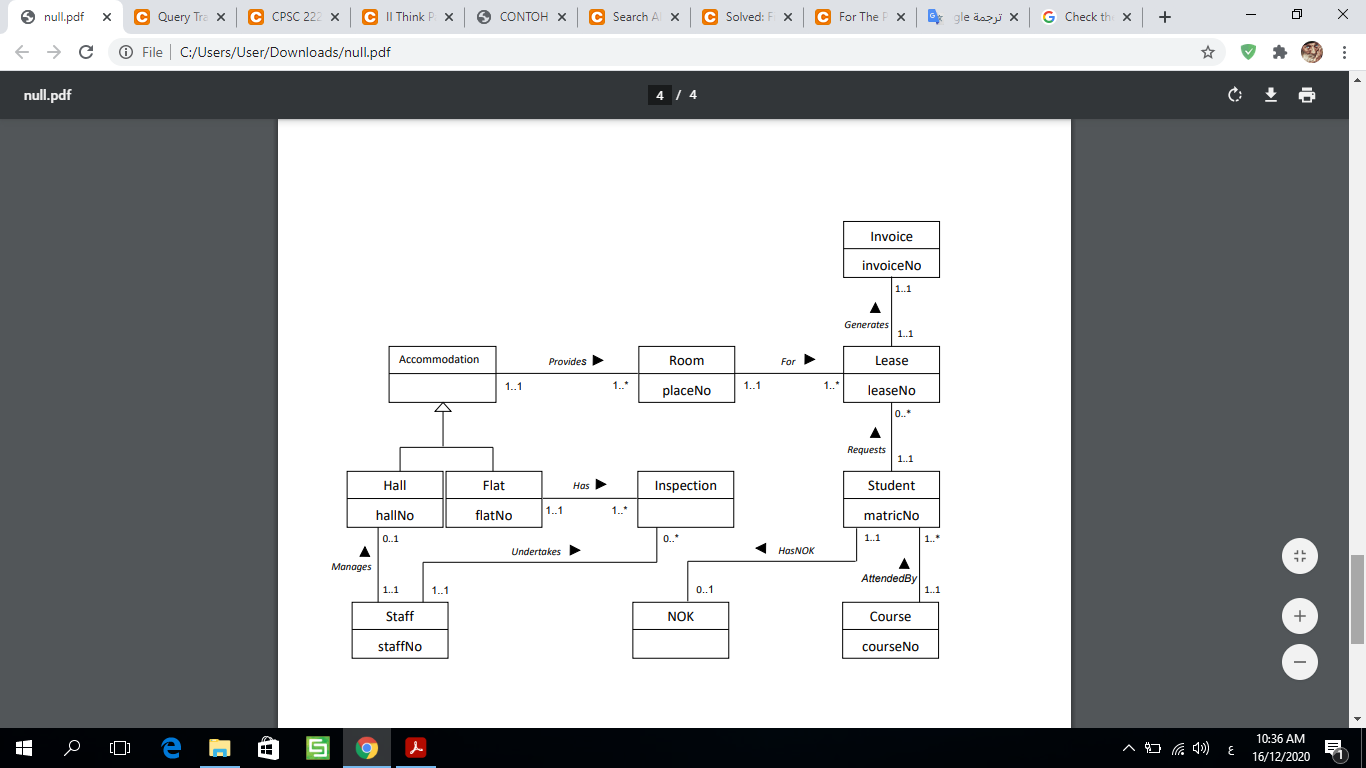Zoom out on the PDF
The height and width of the screenshot is (768, 1366).
(x=1299, y=661)
